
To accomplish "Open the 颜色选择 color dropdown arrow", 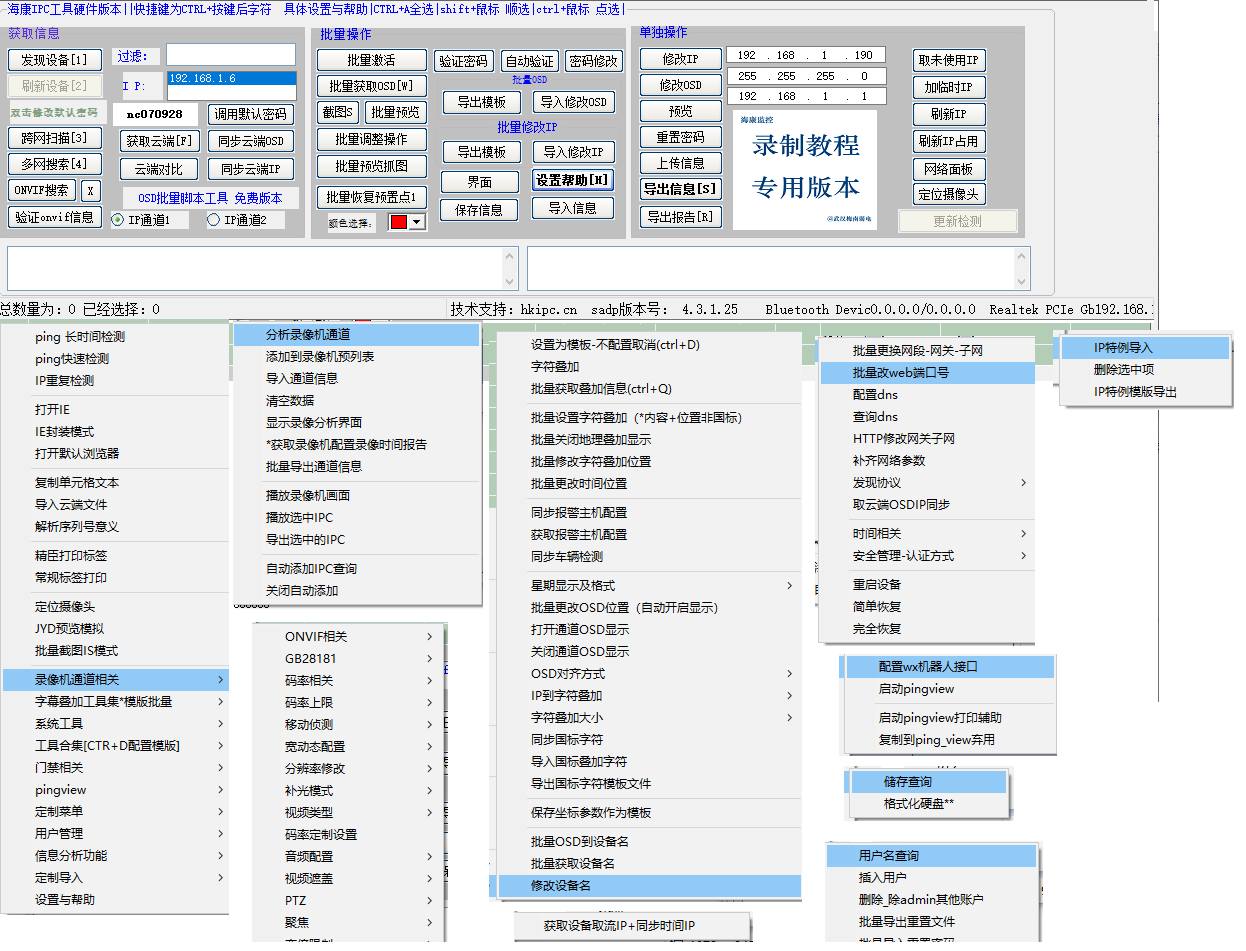I will coord(416,222).
